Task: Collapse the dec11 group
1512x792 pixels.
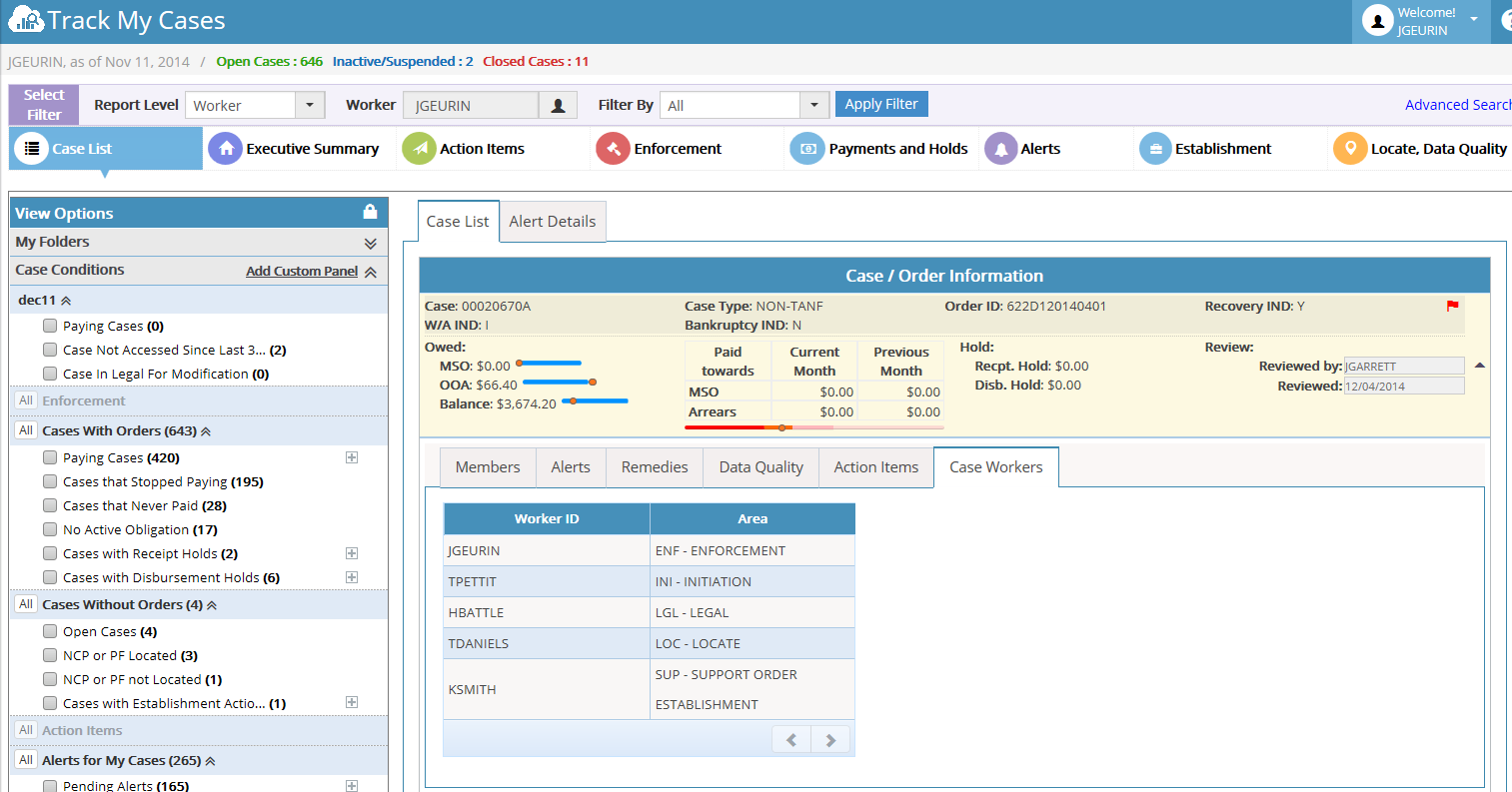Action: click(66, 301)
